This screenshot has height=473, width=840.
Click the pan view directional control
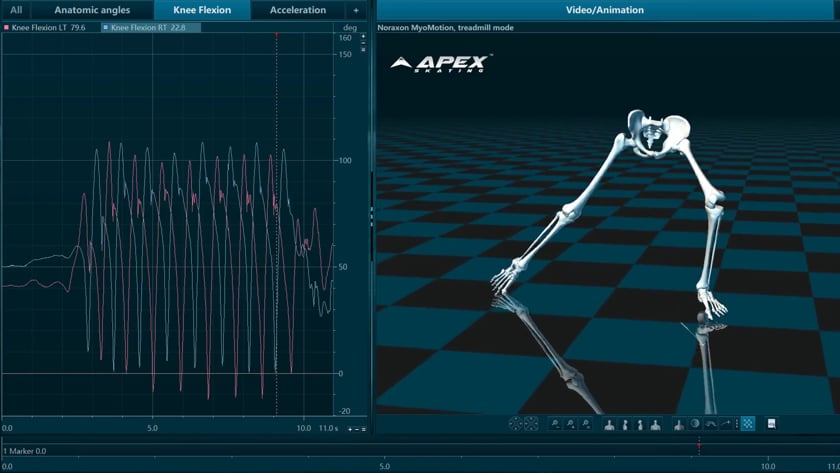(x=515, y=424)
